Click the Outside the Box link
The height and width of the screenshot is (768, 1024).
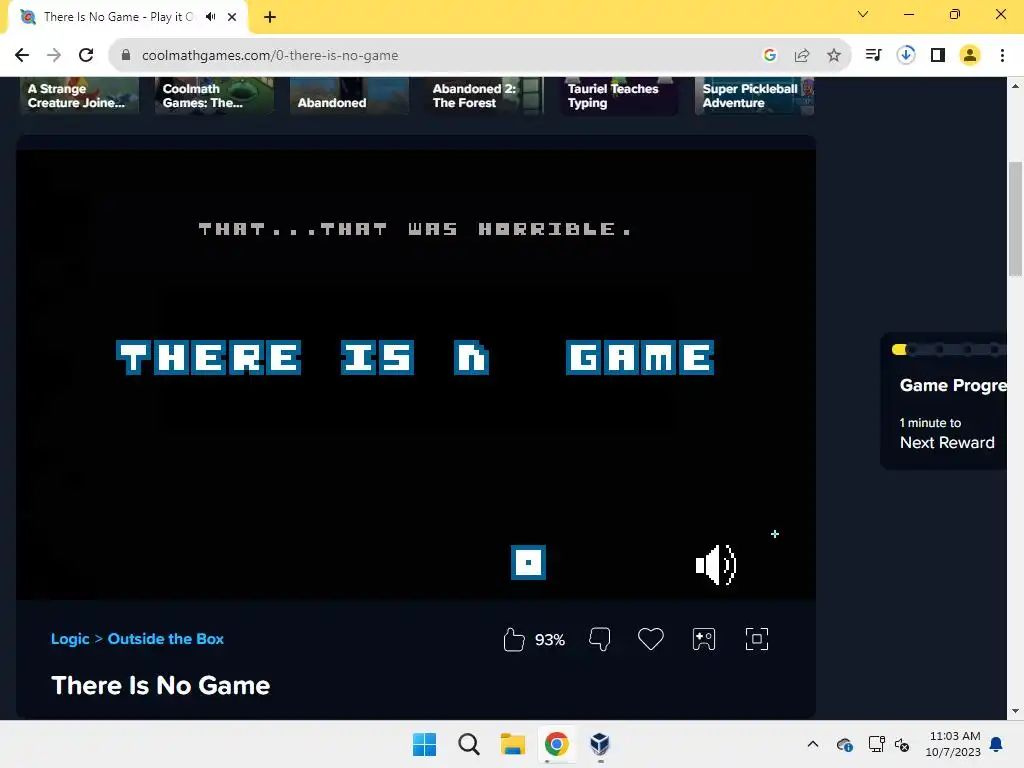tap(166, 639)
